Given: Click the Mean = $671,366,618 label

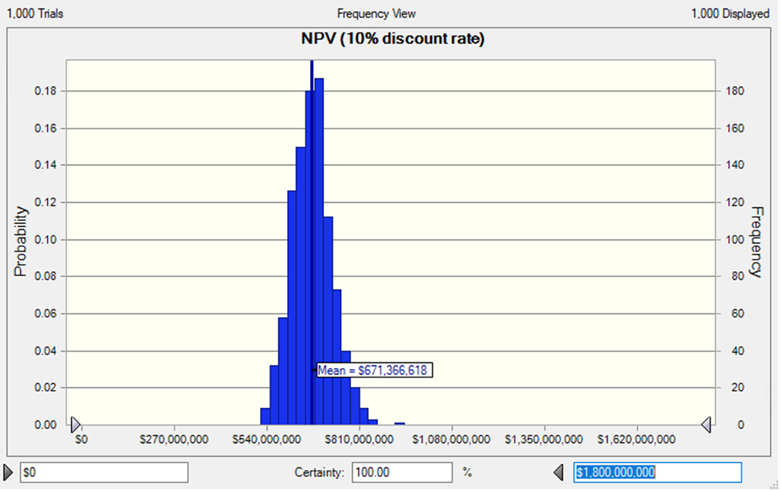Looking at the screenshot, I should coord(375,370).
